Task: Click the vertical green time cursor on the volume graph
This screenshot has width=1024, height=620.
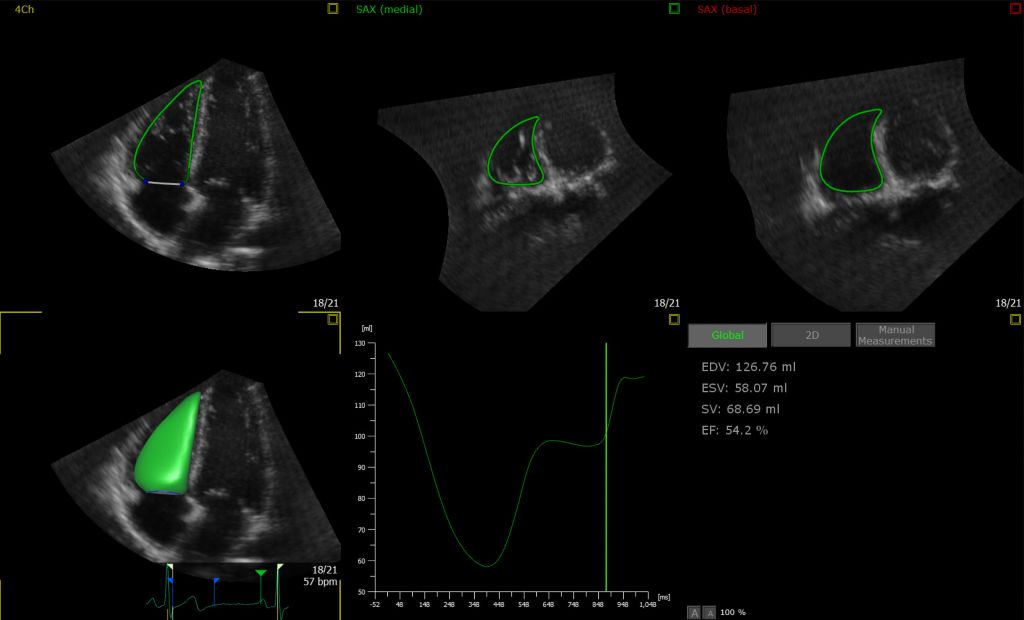Action: point(606,467)
